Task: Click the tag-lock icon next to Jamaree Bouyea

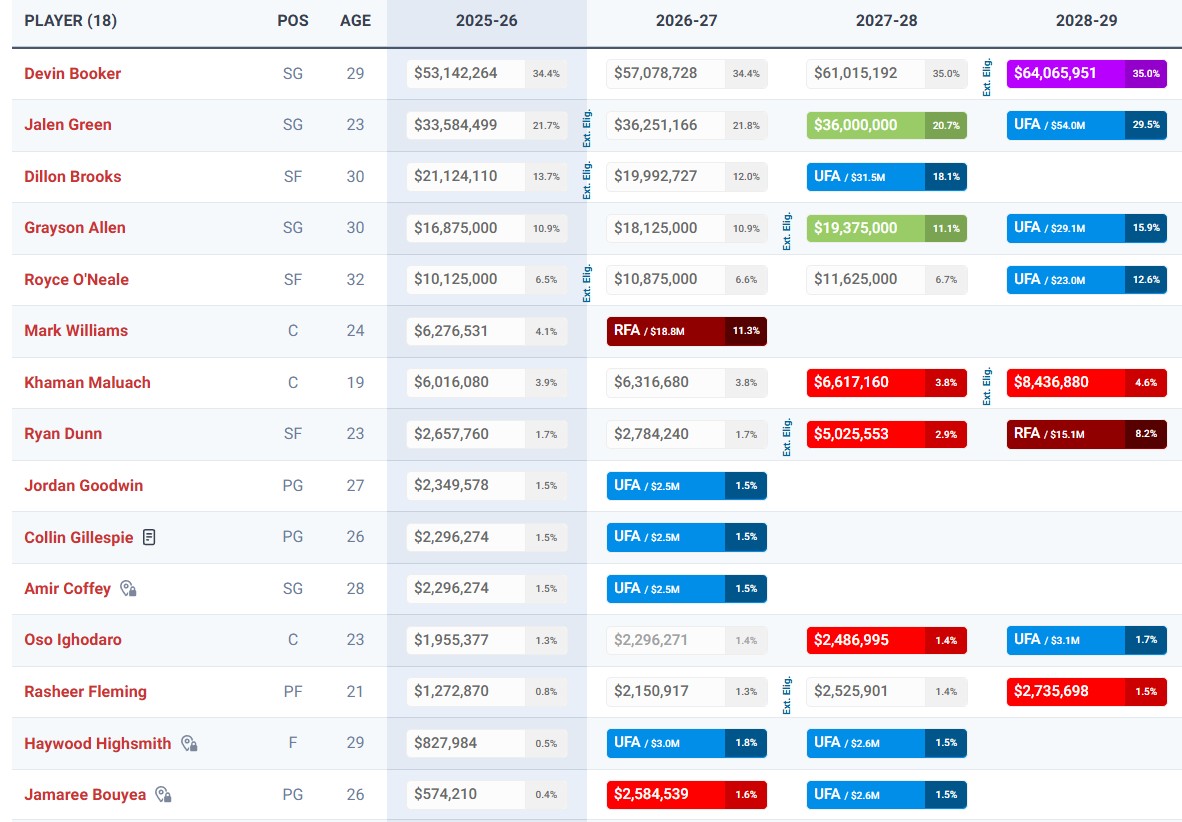Action: pyautogui.click(x=163, y=795)
